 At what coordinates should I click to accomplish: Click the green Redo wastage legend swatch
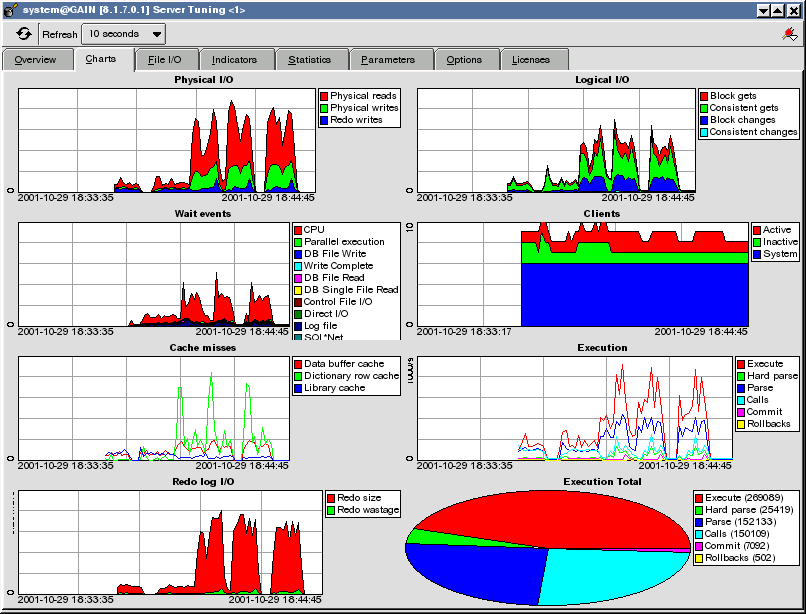(x=331, y=510)
